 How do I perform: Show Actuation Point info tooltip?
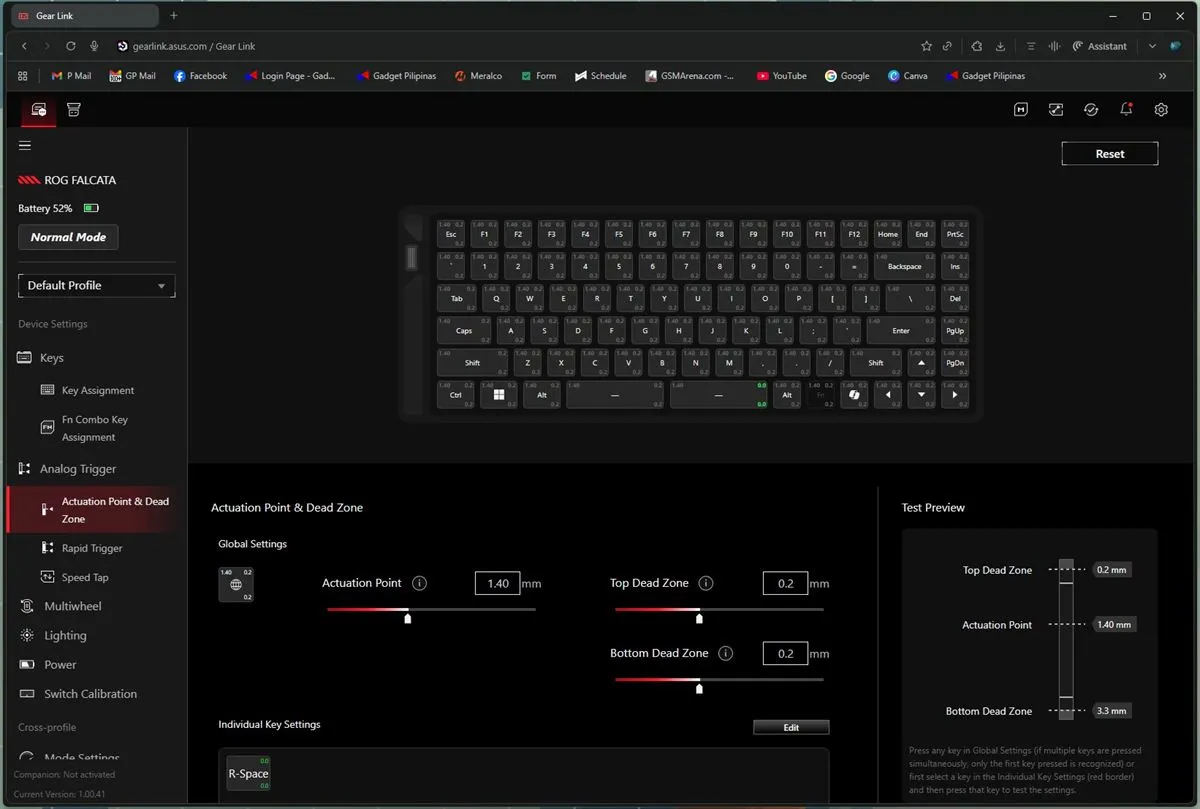[419, 583]
